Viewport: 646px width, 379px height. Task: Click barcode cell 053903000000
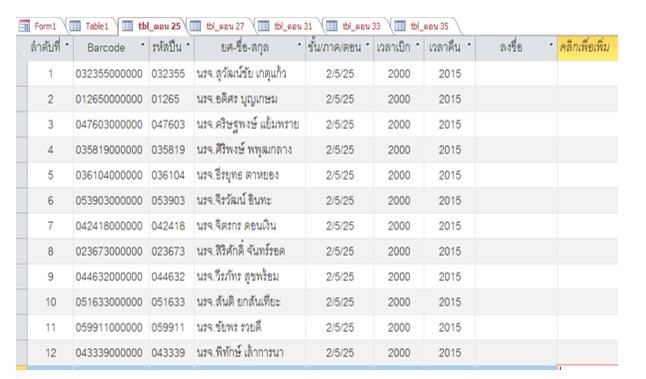[112, 201]
